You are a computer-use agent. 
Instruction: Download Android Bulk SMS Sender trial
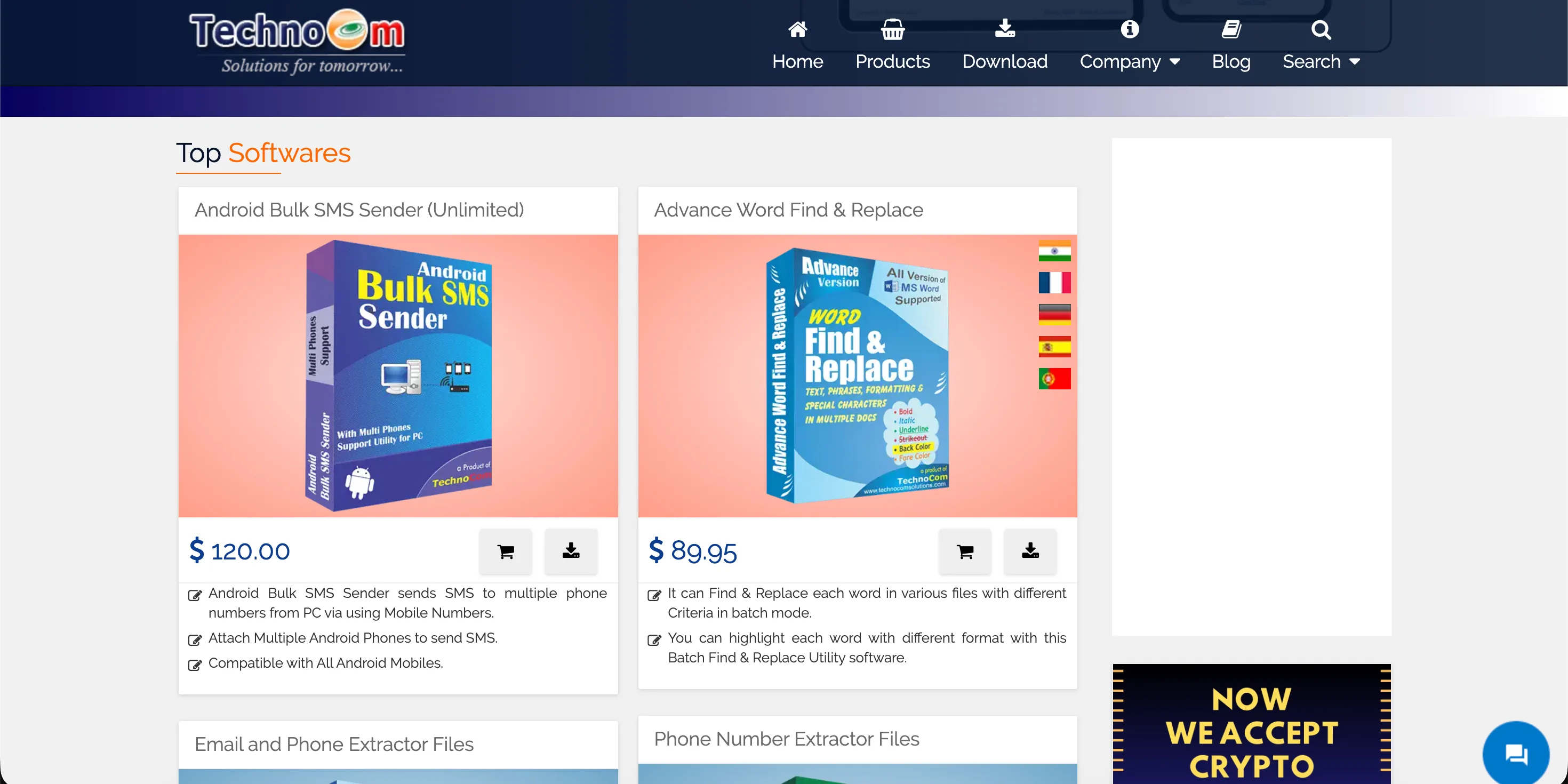(x=571, y=551)
